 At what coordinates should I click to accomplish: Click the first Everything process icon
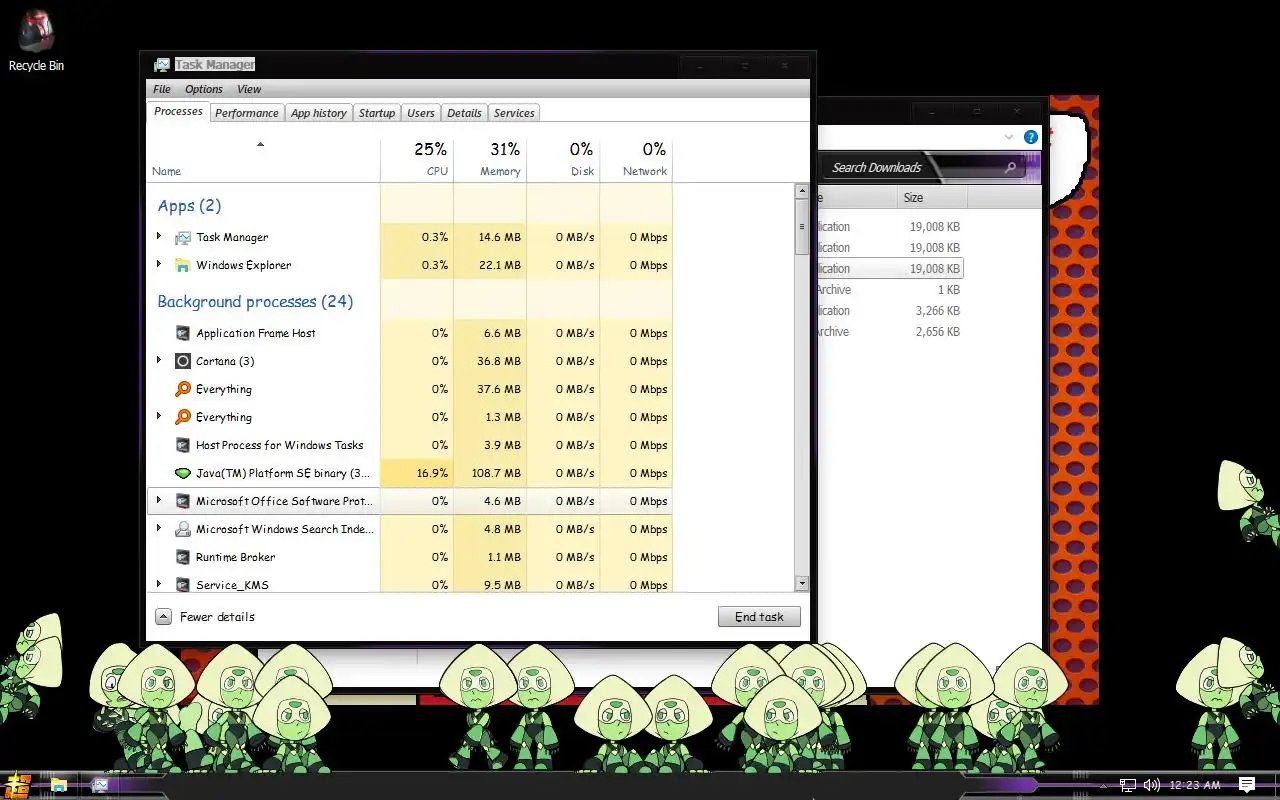pos(182,389)
